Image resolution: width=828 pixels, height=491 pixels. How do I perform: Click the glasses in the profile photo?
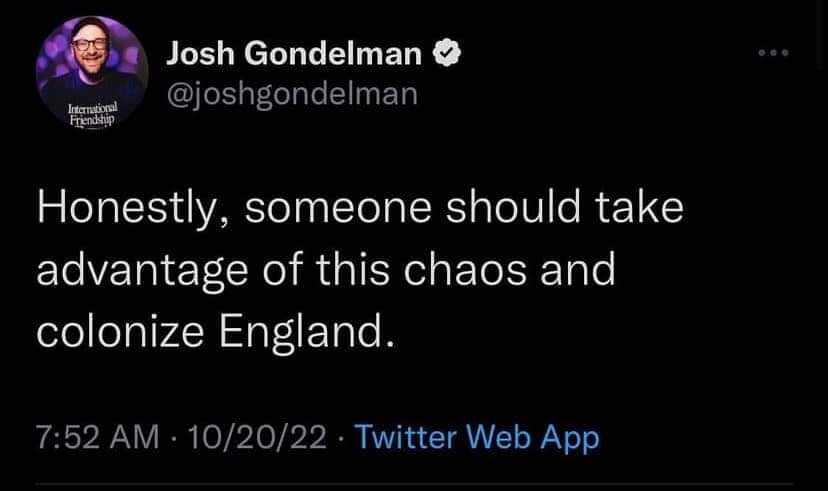coord(93,47)
